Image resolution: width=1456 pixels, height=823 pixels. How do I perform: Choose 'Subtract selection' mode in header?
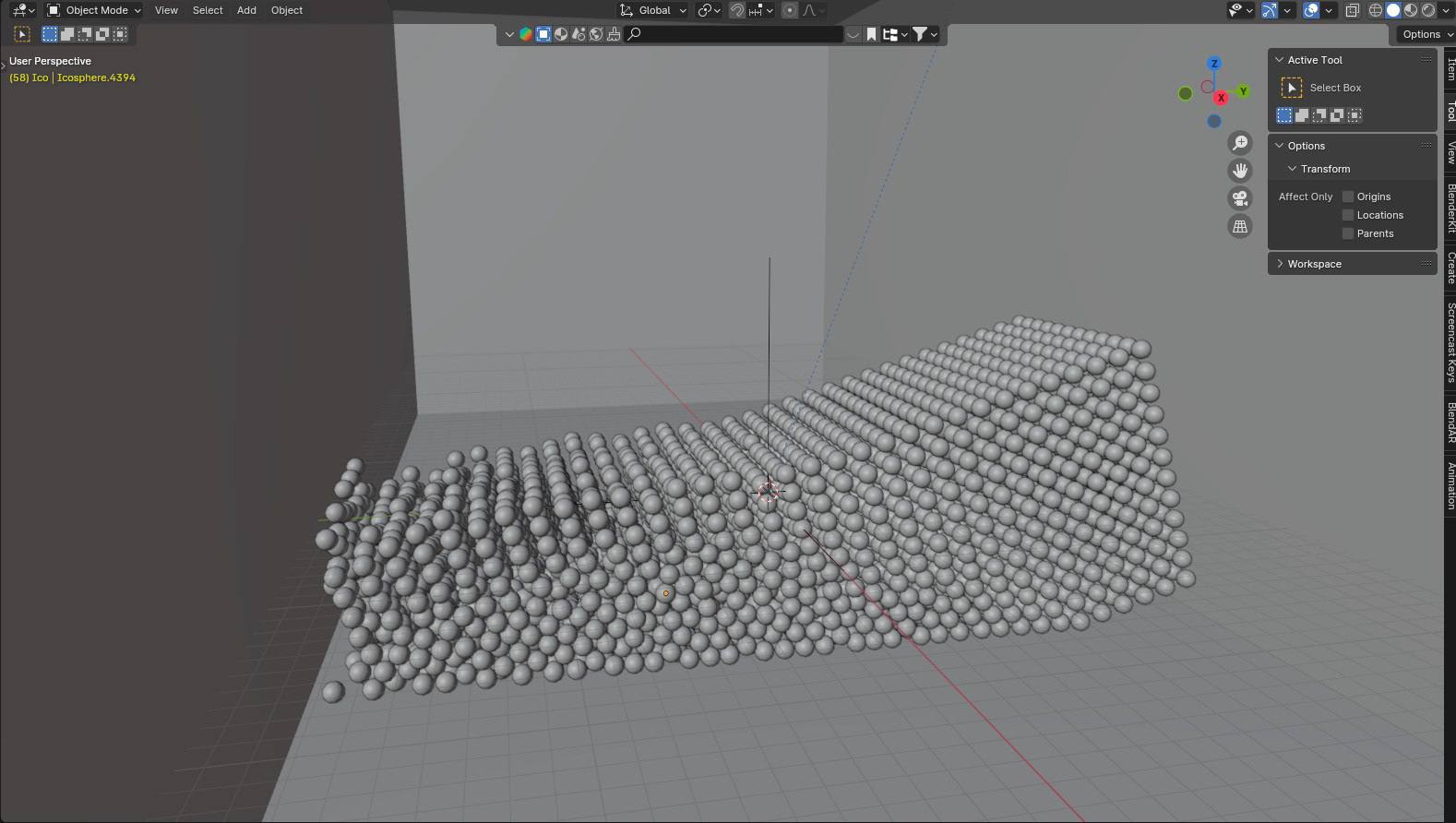[x=85, y=34]
